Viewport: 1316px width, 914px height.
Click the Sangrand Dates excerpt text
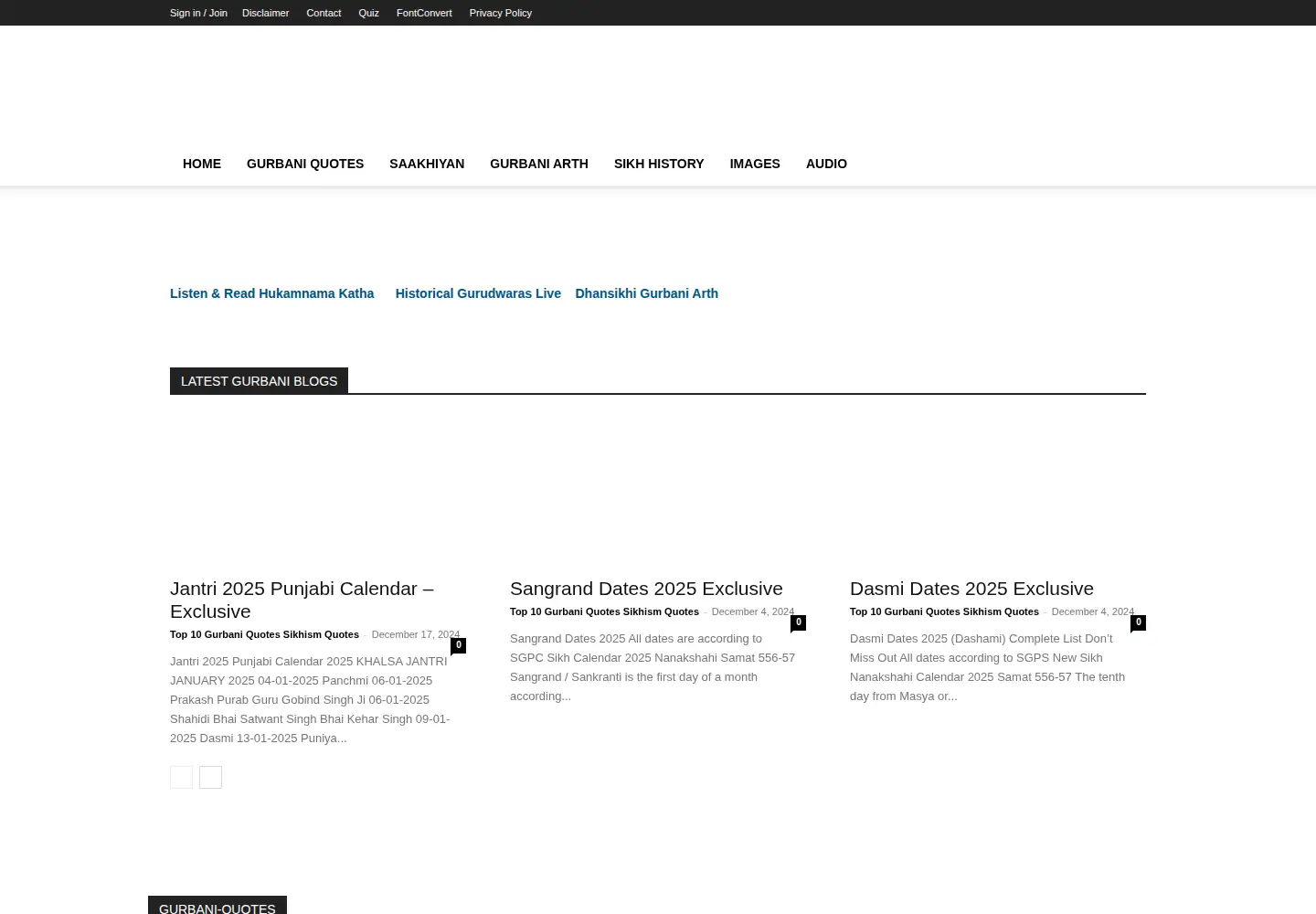click(x=653, y=667)
